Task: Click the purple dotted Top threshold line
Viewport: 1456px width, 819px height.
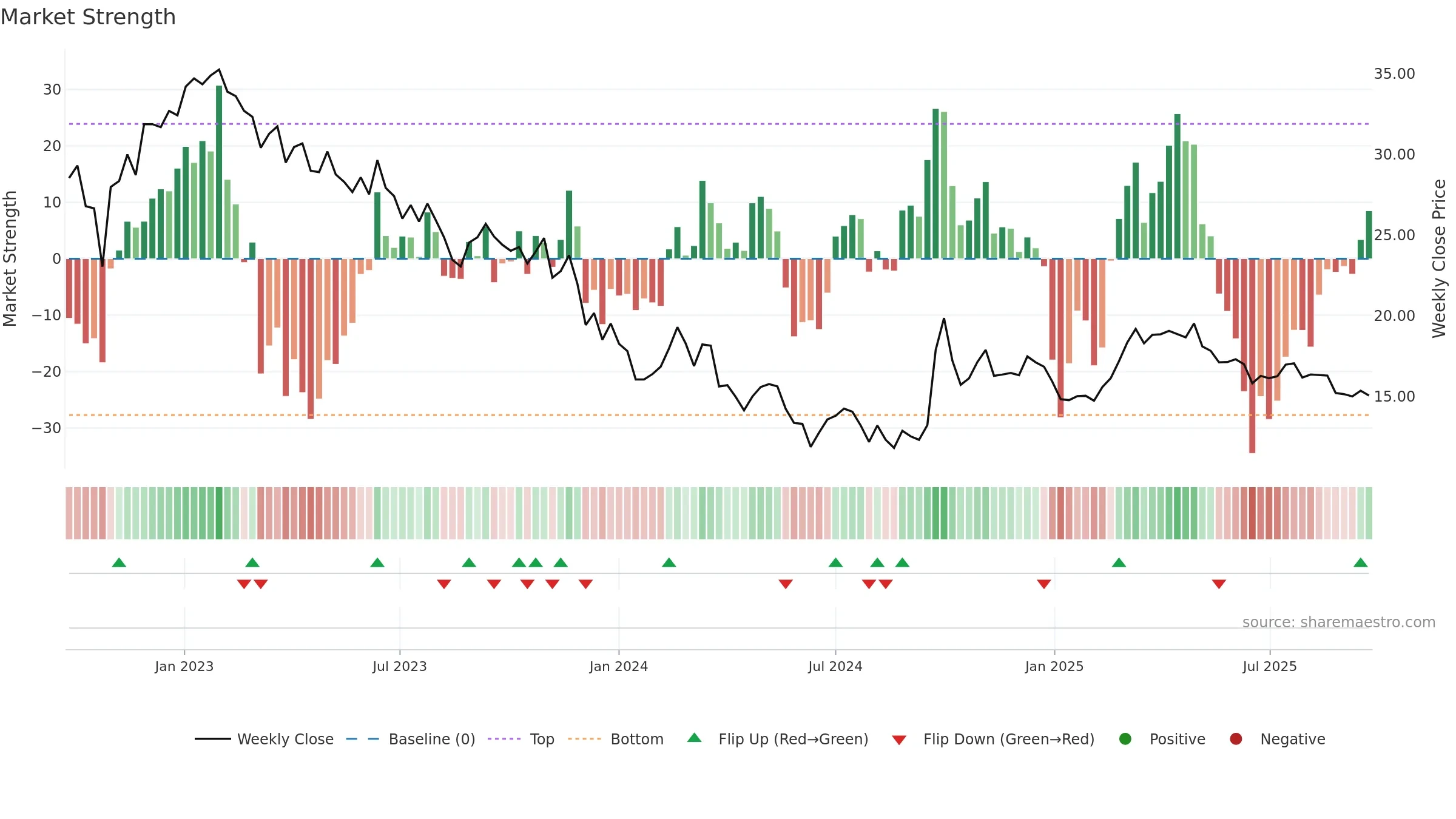Action: coord(719,124)
